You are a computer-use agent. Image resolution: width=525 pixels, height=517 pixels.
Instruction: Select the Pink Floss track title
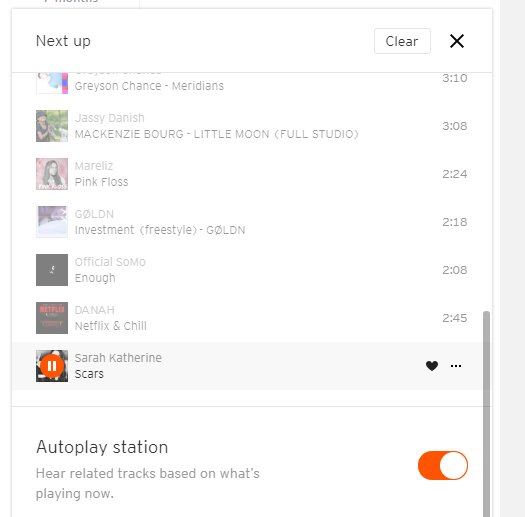[101, 182]
